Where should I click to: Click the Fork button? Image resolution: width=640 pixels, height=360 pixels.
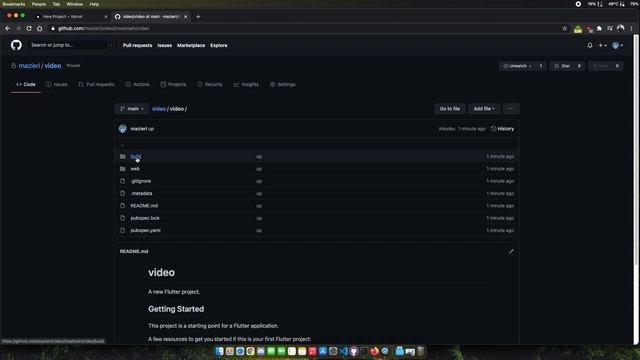(600, 66)
